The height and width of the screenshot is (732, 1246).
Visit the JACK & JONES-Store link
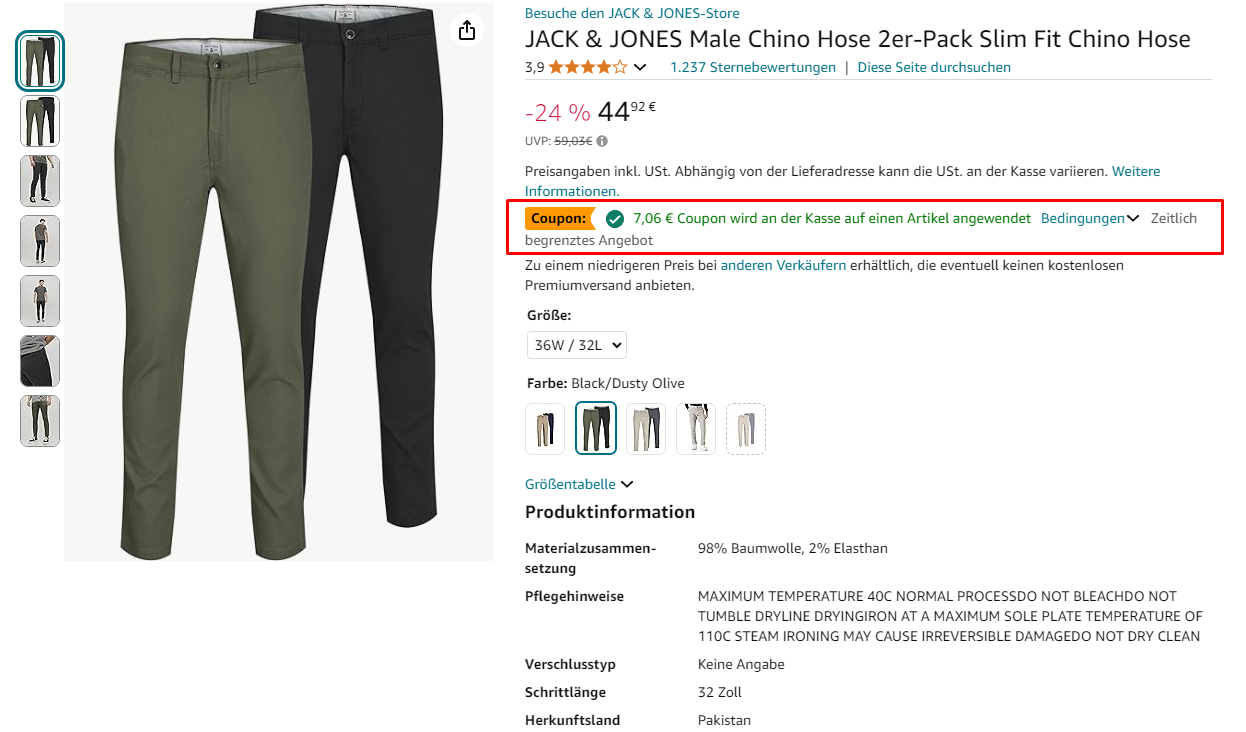coord(632,13)
